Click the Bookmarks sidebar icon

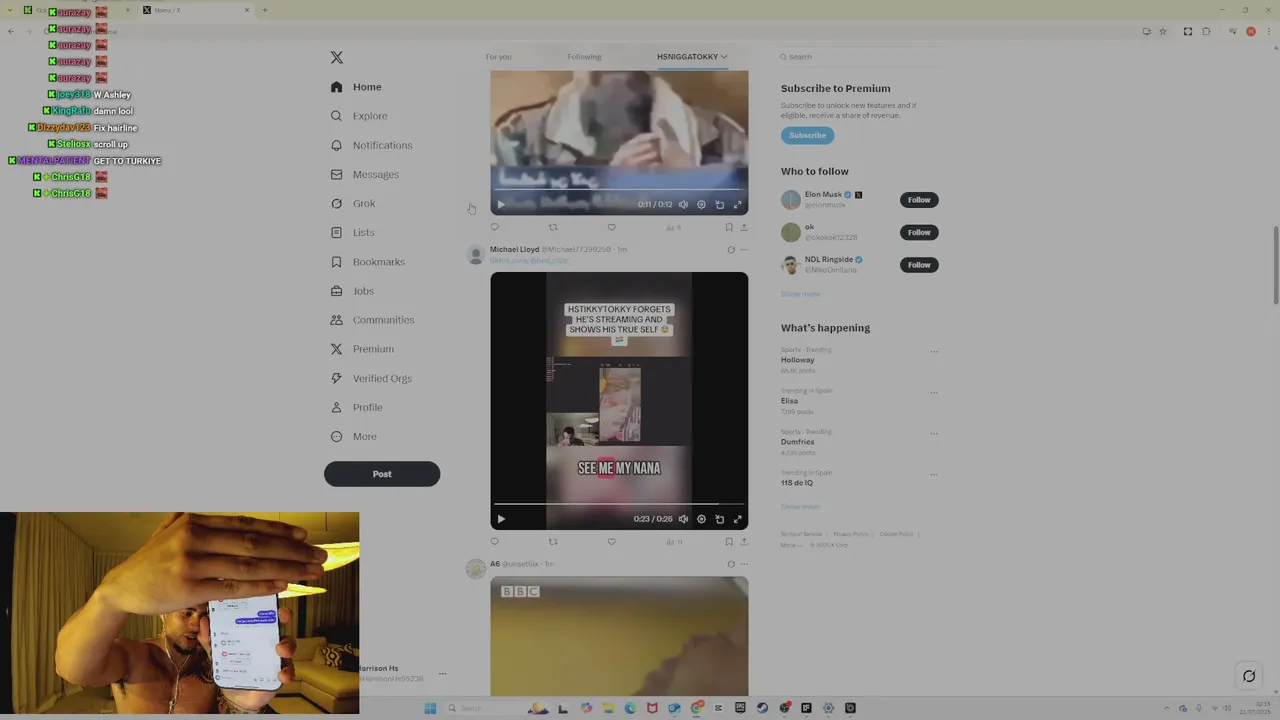pos(337,262)
